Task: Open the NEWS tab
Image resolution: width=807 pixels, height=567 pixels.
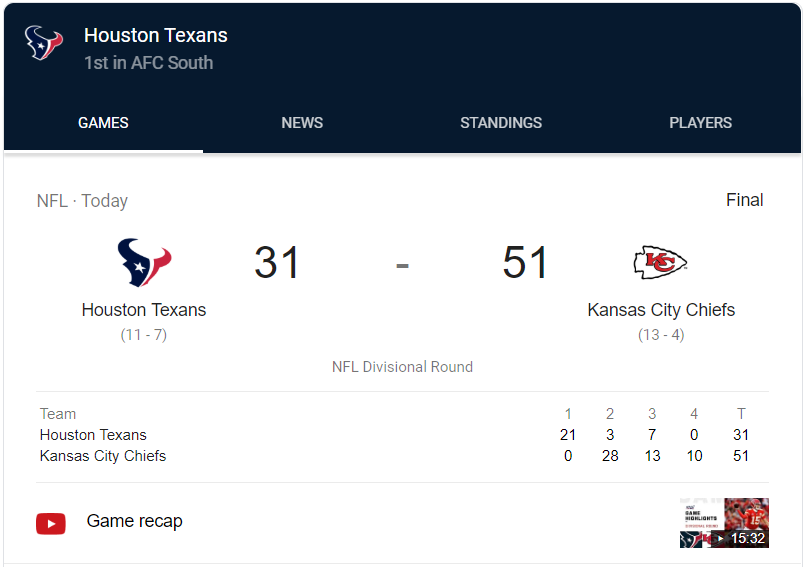Action: click(302, 123)
